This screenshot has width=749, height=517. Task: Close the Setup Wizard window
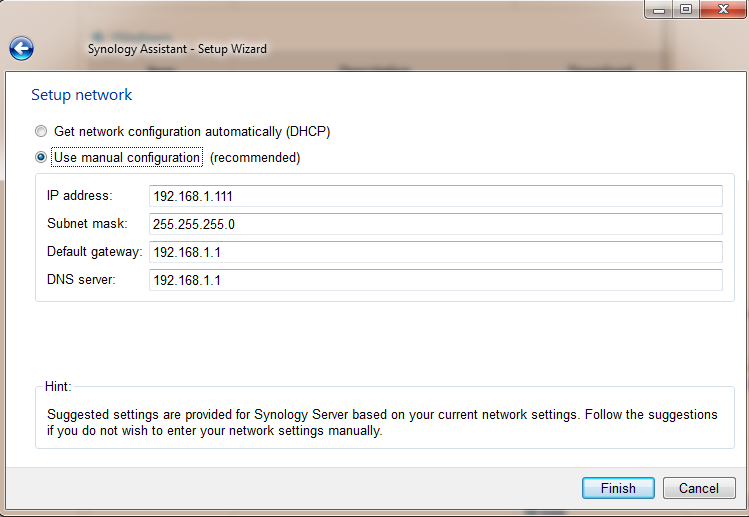pyautogui.click(x=723, y=9)
